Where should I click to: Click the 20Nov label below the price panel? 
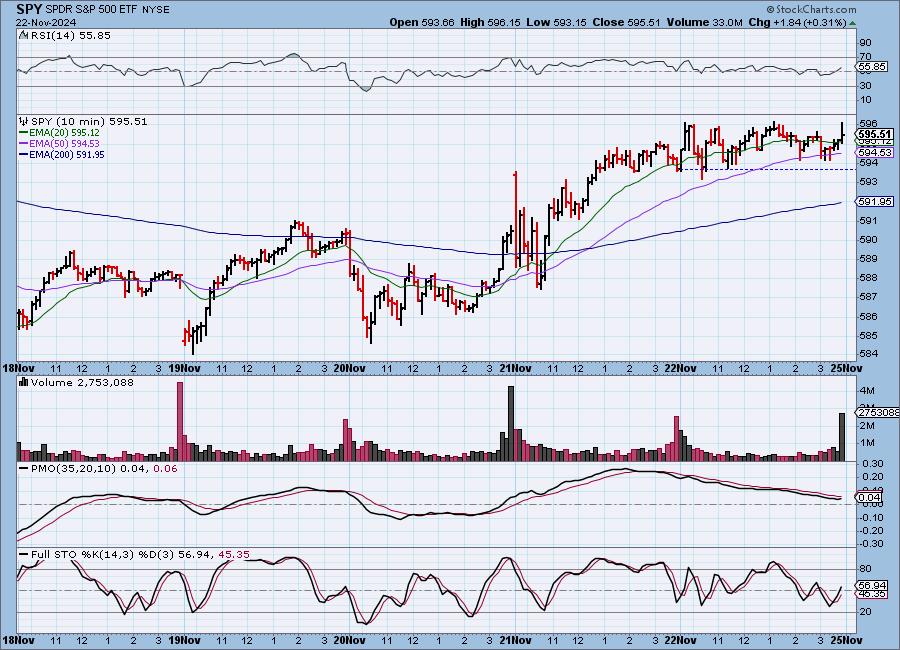(350, 368)
